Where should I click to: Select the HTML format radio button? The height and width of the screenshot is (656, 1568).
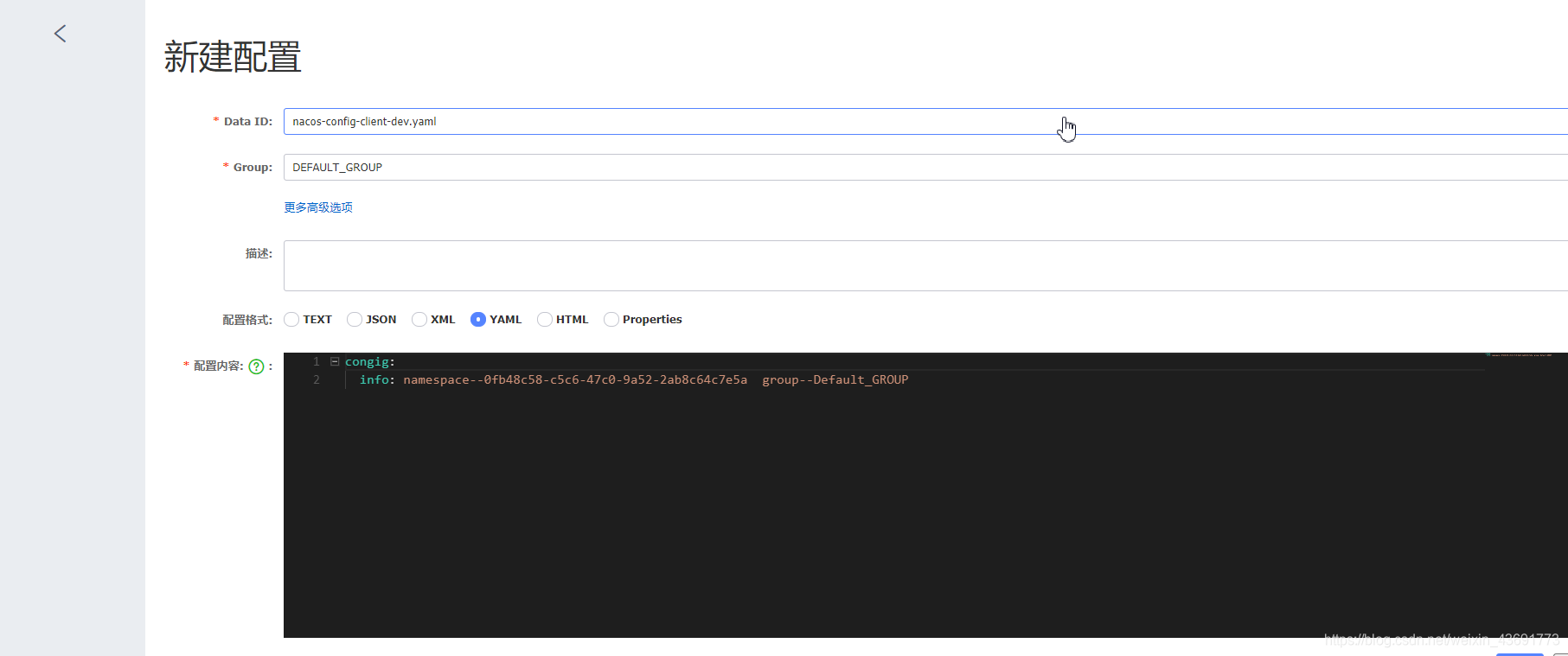click(x=545, y=320)
